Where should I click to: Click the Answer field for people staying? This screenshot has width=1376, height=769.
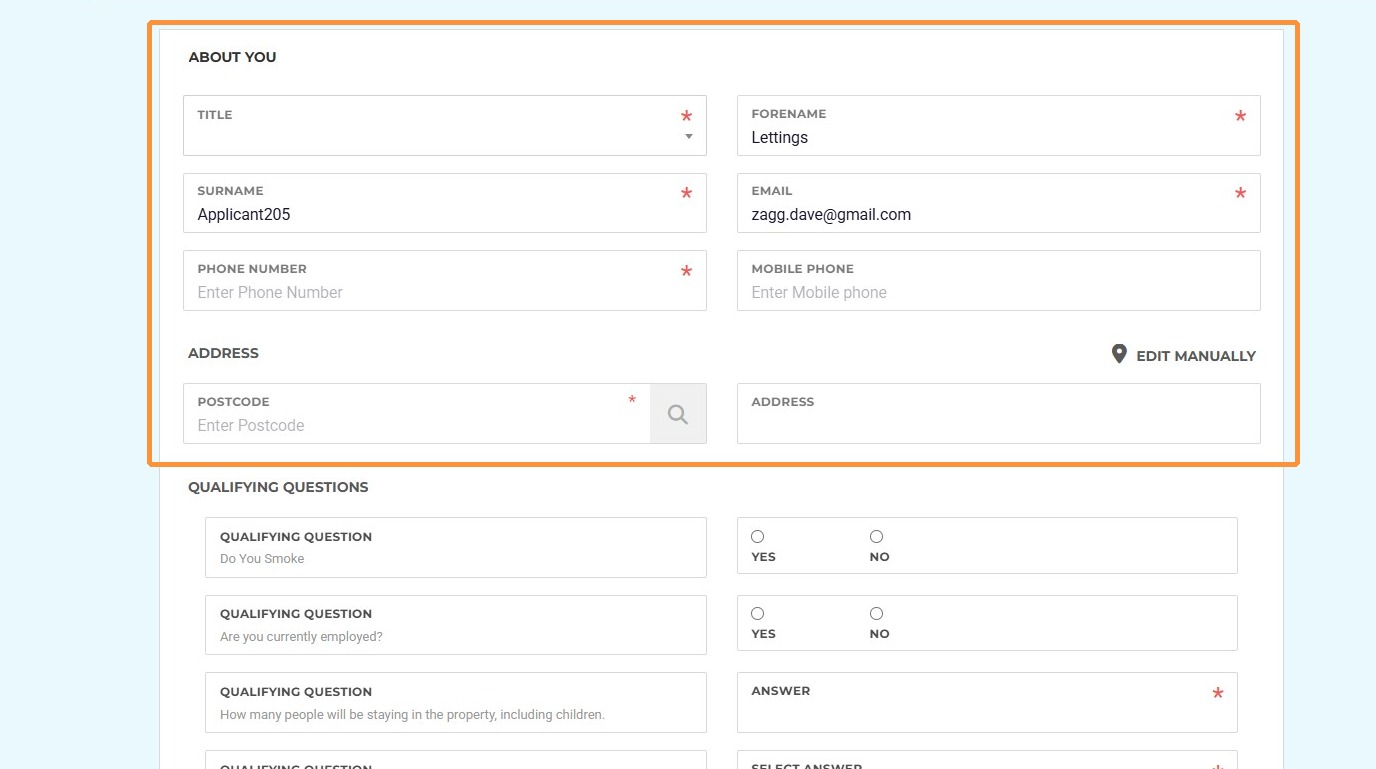975,714
